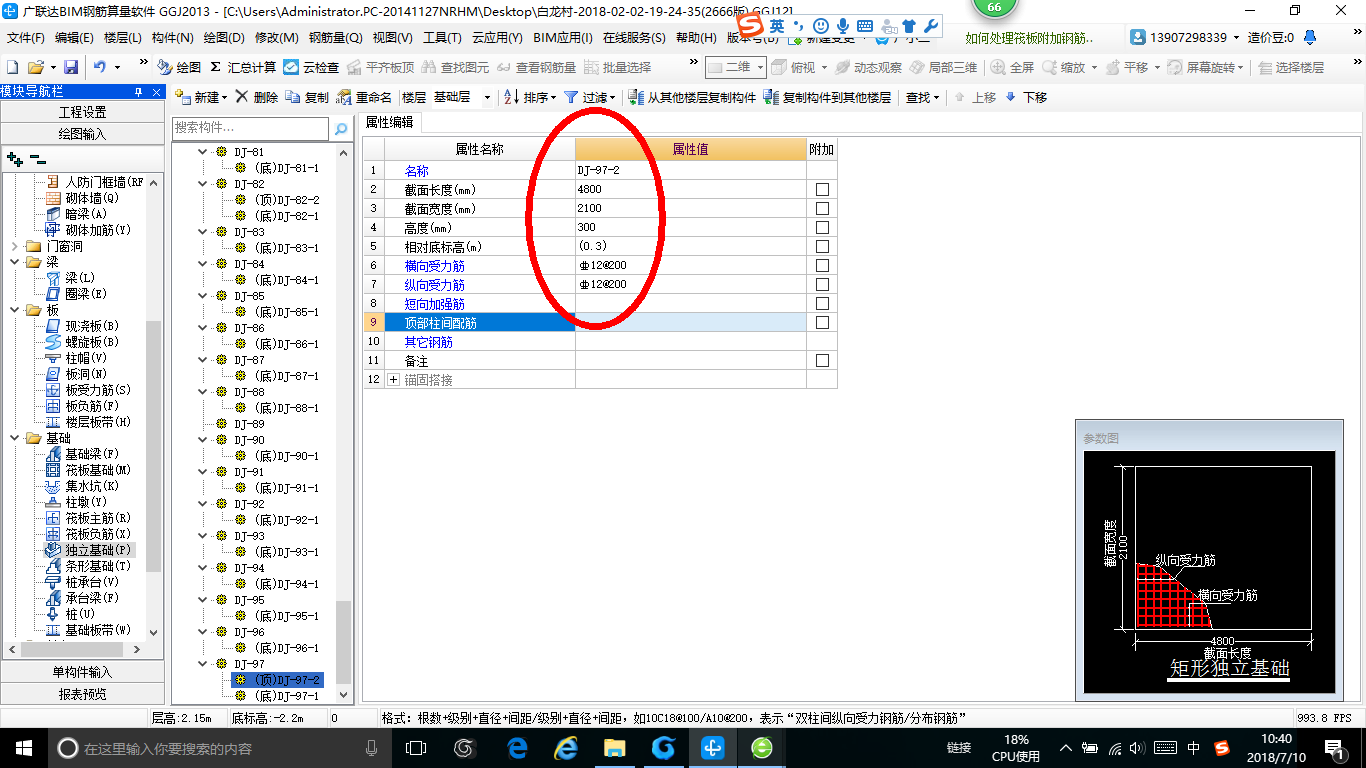Toggle 附加 checkbox for 截面宽度 row
1366x768 pixels.
(822, 208)
